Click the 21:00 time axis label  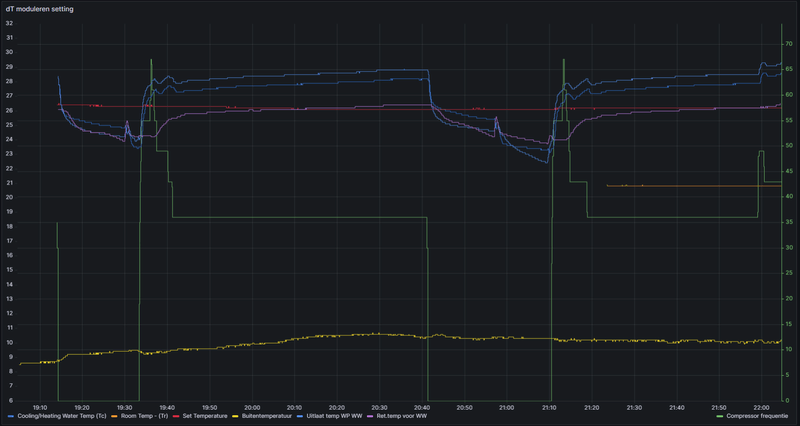[506, 408]
